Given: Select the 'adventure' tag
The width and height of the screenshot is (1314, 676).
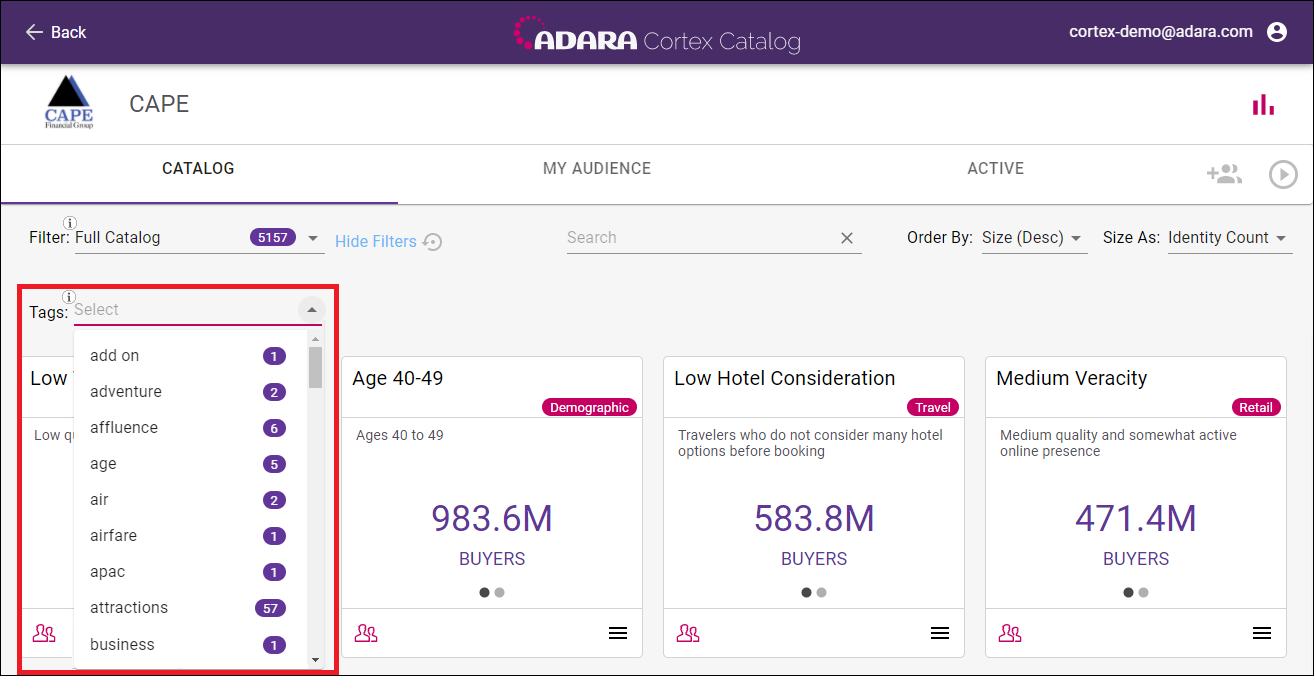Looking at the screenshot, I should pyautogui.click(x=190, y=392).
